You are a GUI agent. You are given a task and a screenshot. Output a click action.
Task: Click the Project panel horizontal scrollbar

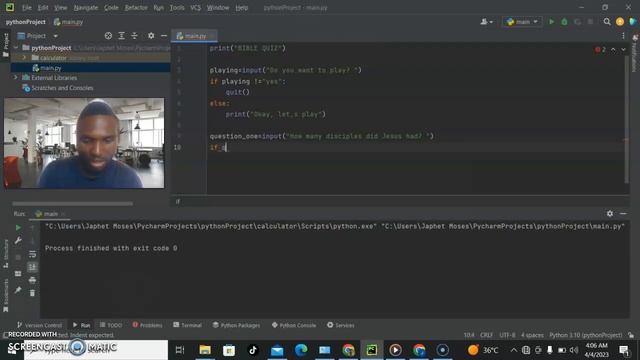coord(72,203)
